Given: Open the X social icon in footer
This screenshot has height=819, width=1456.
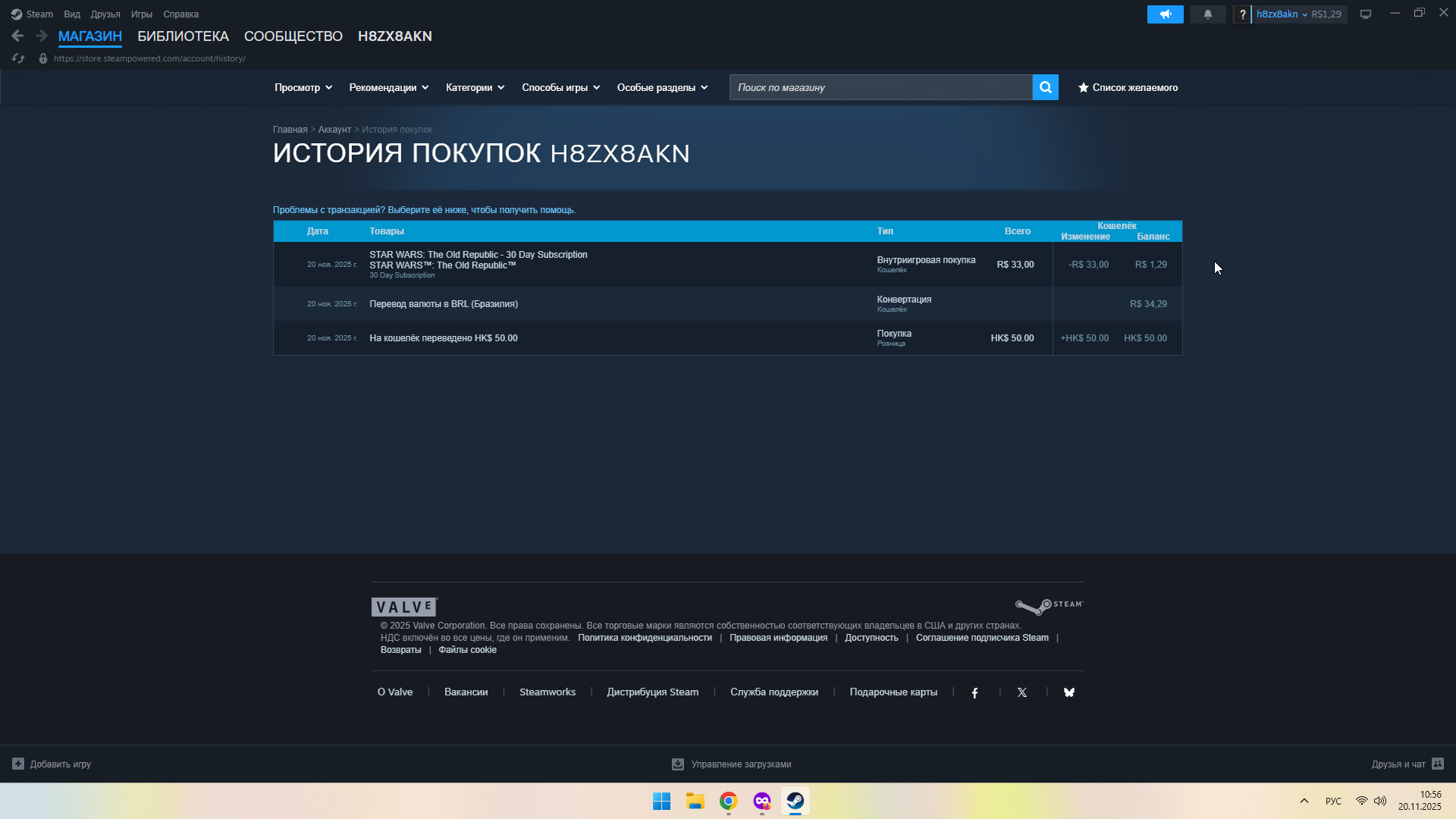Looking at the screenshot, I should click(1022, 692).
